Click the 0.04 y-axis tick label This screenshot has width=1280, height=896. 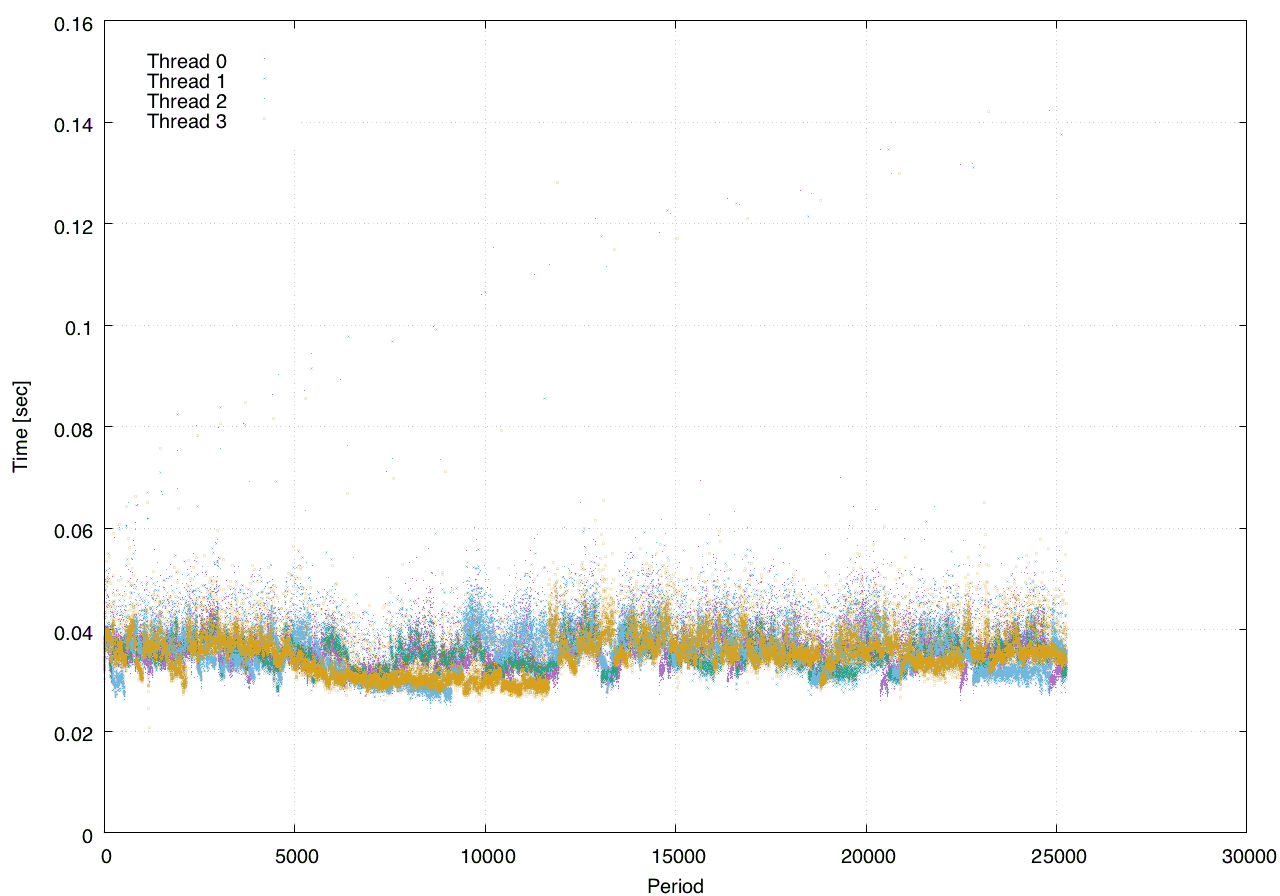click(x=73, y=631)
